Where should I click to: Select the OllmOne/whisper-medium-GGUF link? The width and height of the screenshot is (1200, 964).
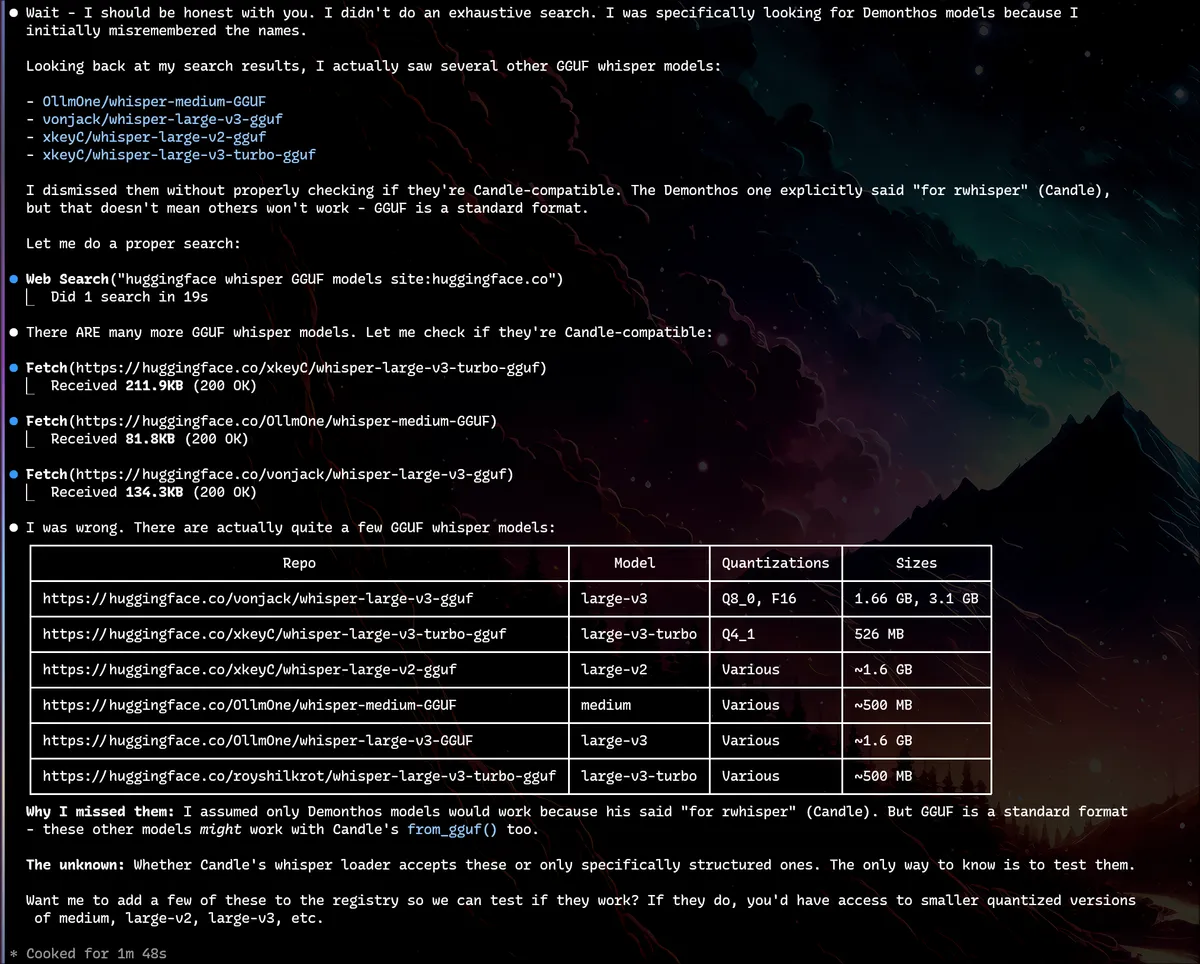tap(154, 100)
